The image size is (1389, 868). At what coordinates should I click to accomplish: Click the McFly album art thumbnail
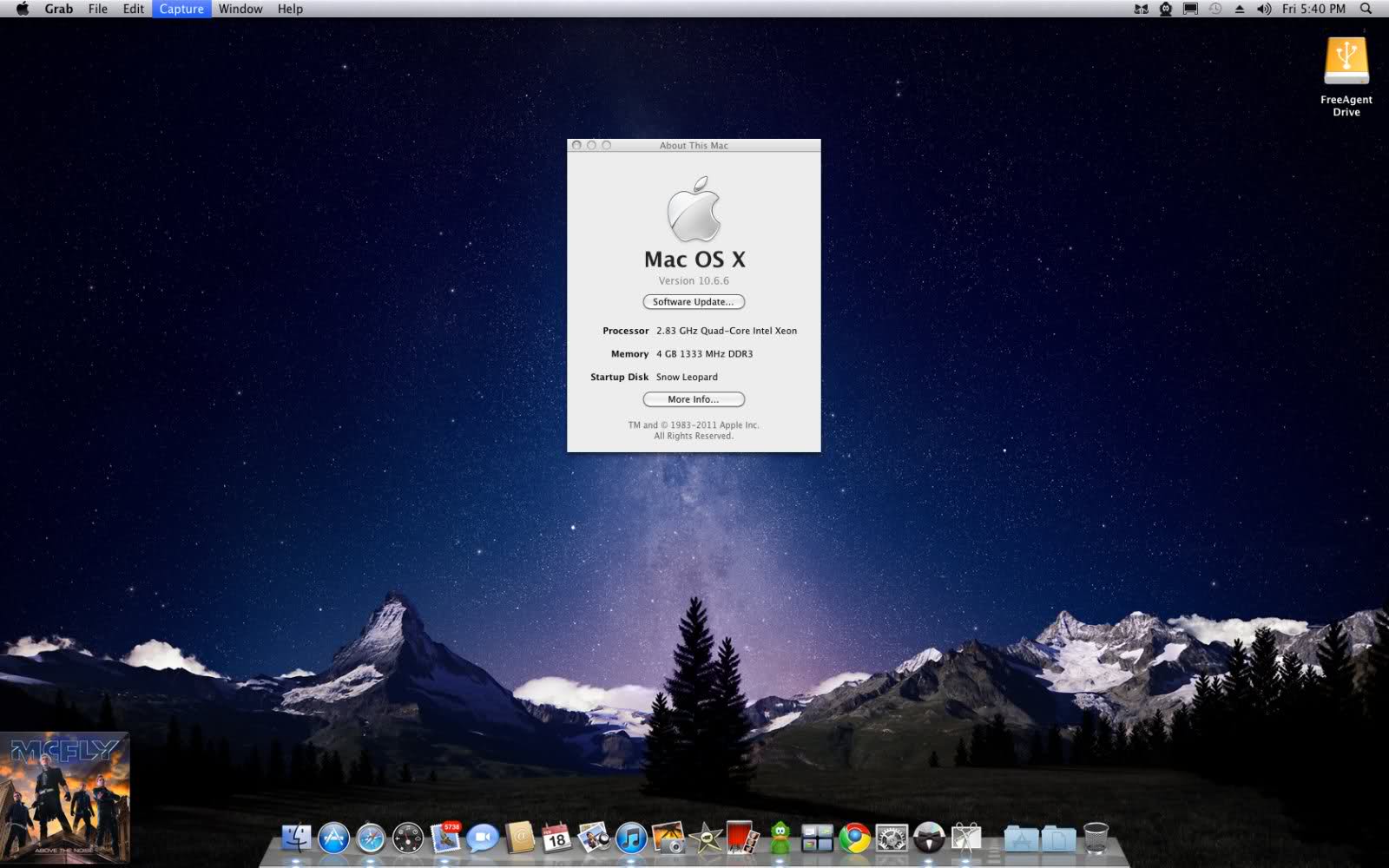pyautogui.click(x=65, y=799)
